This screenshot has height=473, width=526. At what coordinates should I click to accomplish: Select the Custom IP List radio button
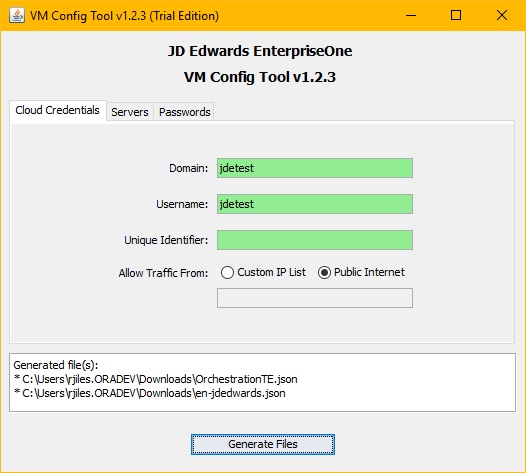pyautogui.click(x=263, y=272)
